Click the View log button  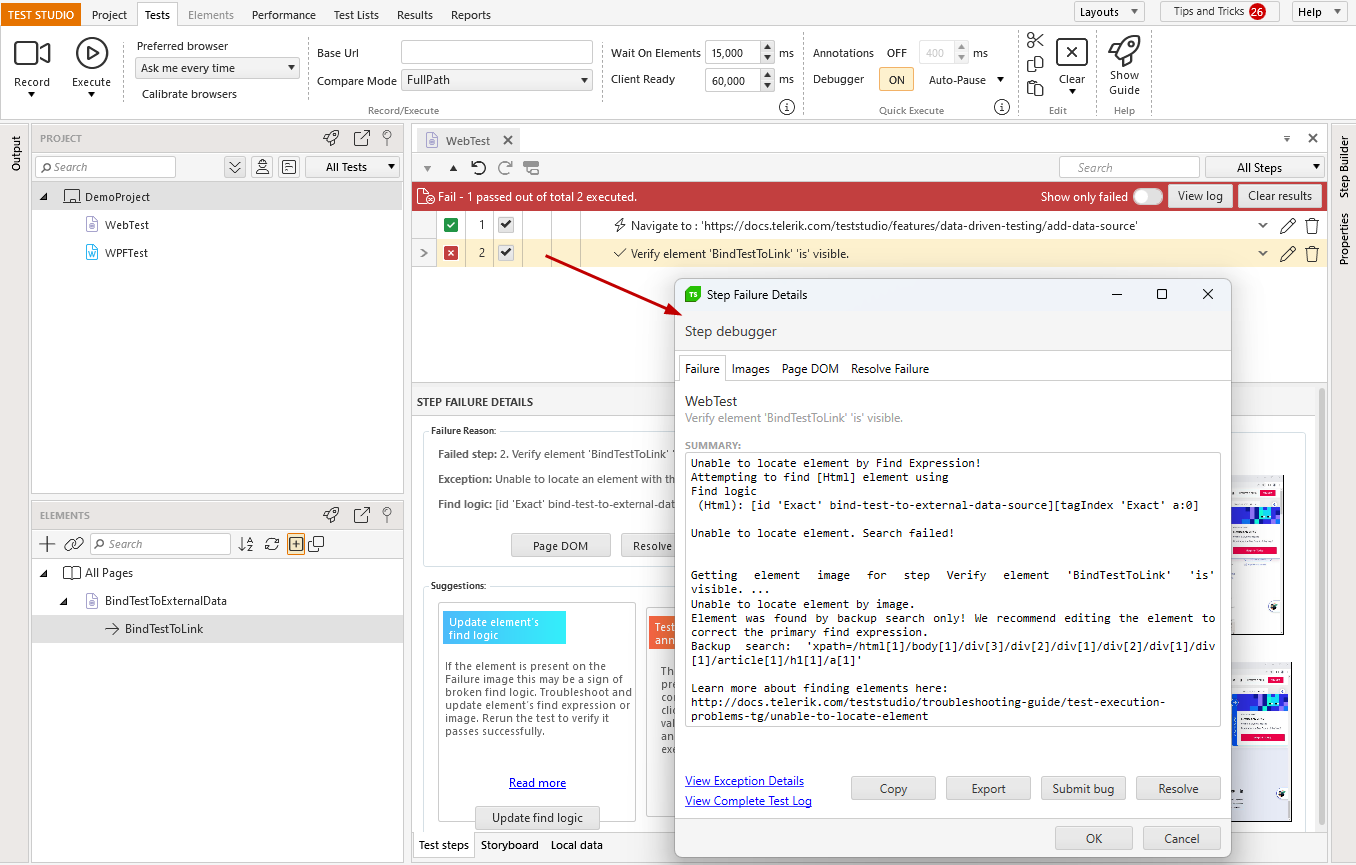point(1200,196)
